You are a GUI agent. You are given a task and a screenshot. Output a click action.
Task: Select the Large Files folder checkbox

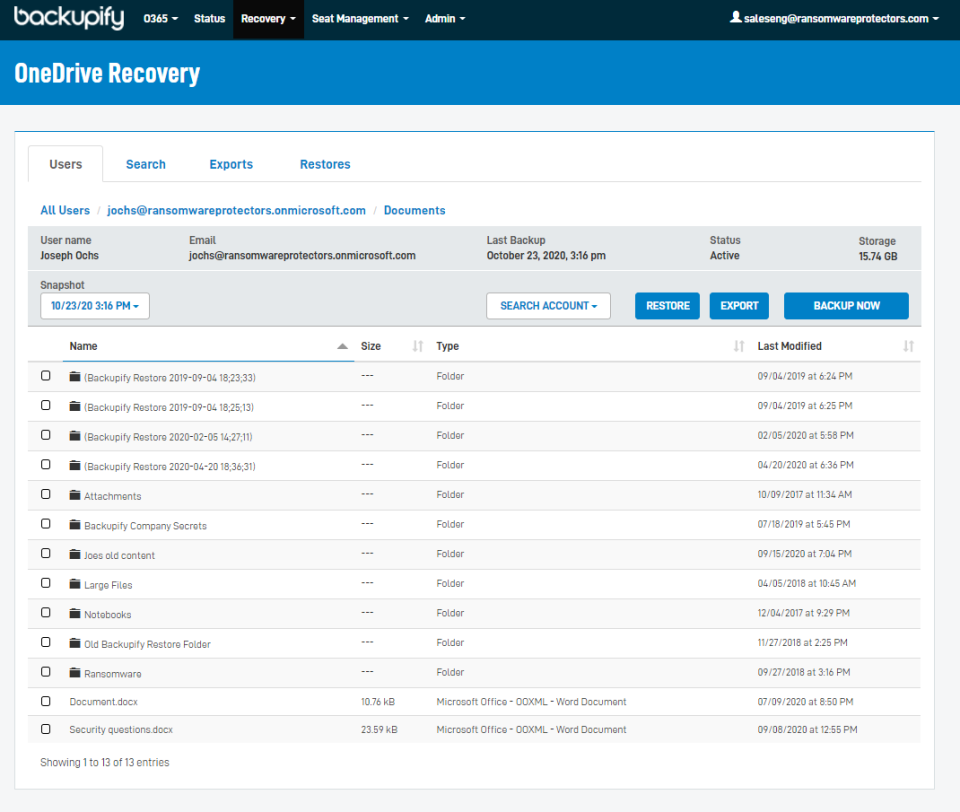(45, 584)
